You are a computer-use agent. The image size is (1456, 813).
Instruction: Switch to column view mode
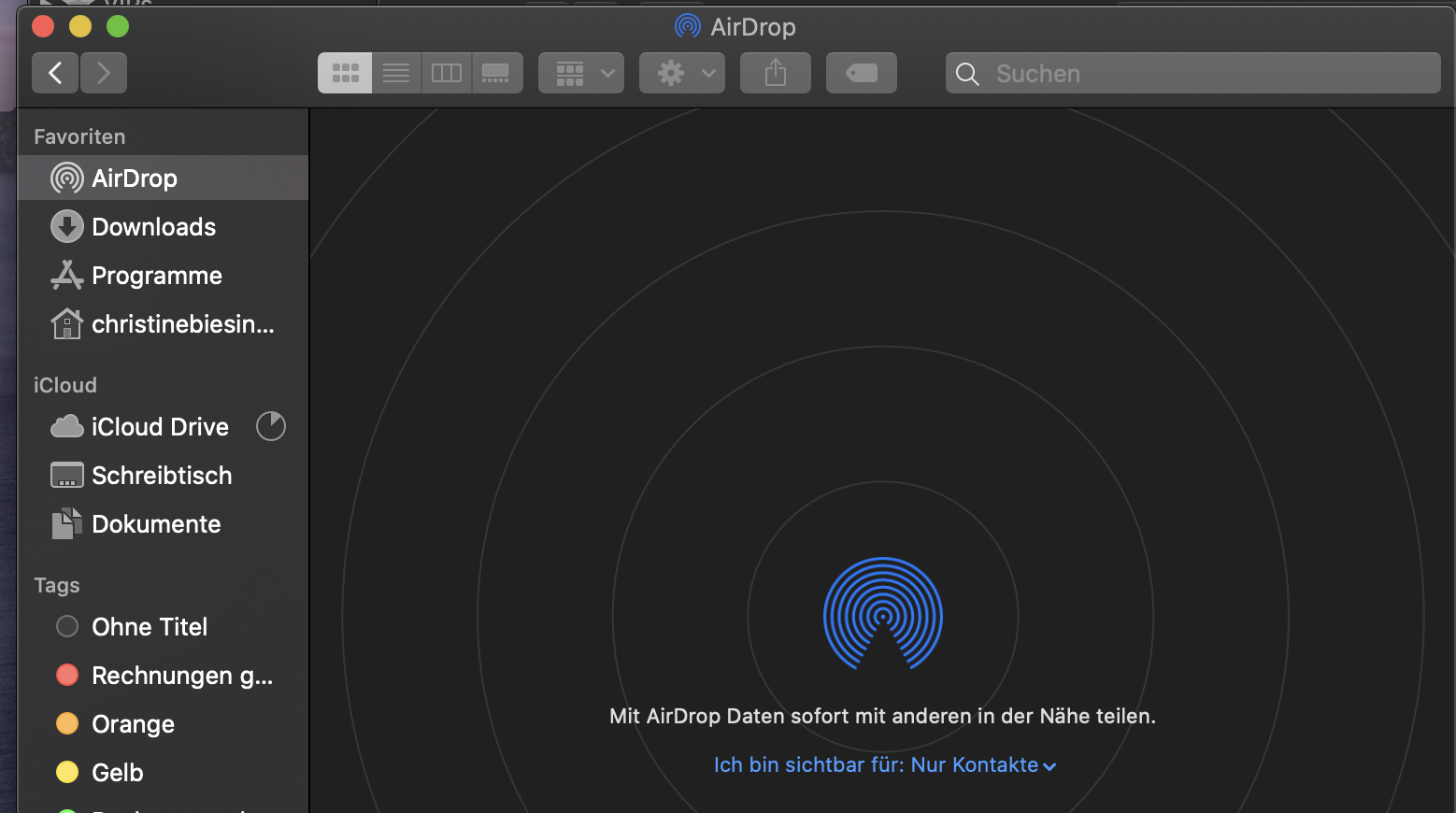pyautogui.click(x=447, y=73)
